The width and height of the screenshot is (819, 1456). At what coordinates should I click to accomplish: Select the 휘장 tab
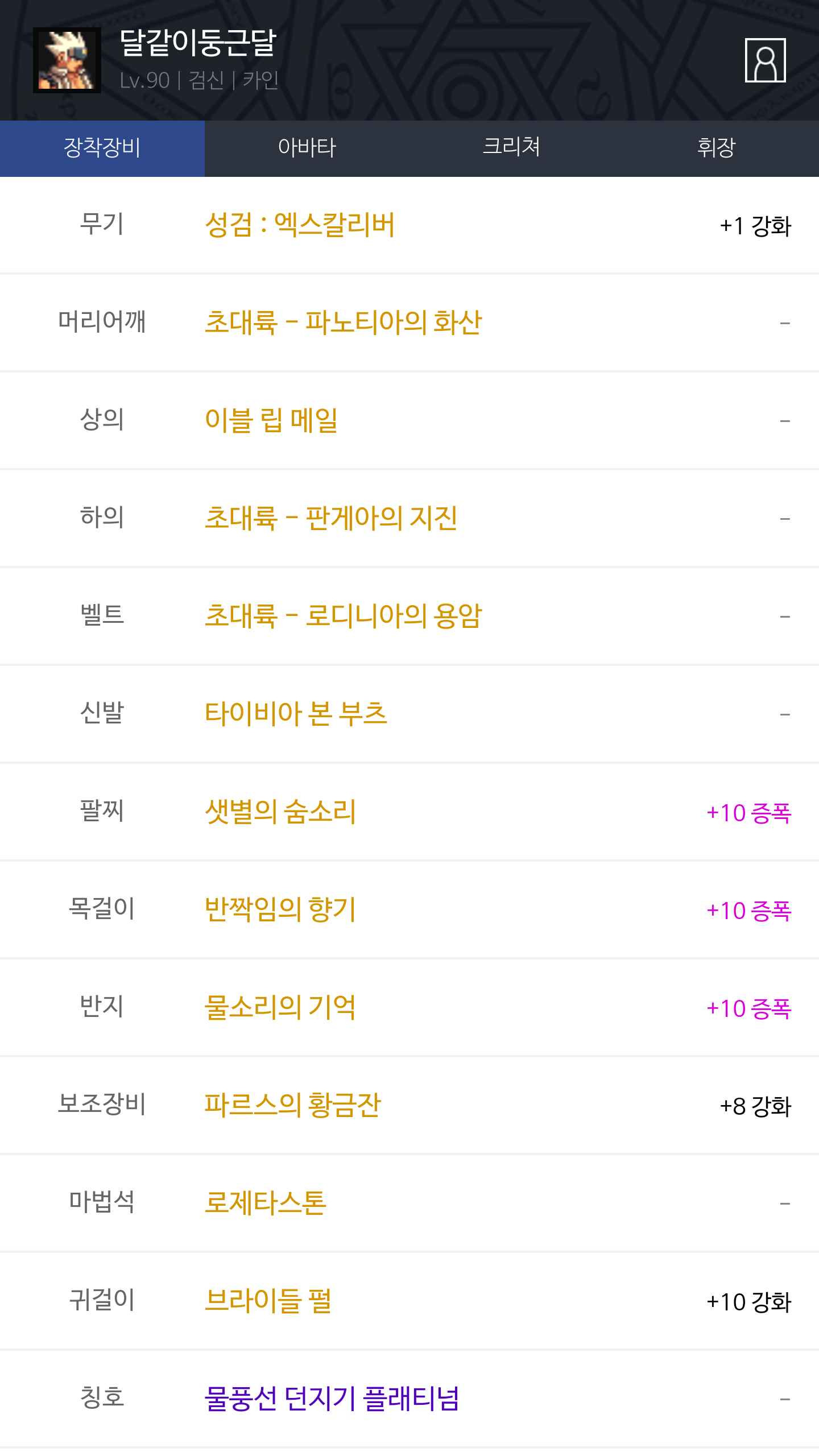716,148
